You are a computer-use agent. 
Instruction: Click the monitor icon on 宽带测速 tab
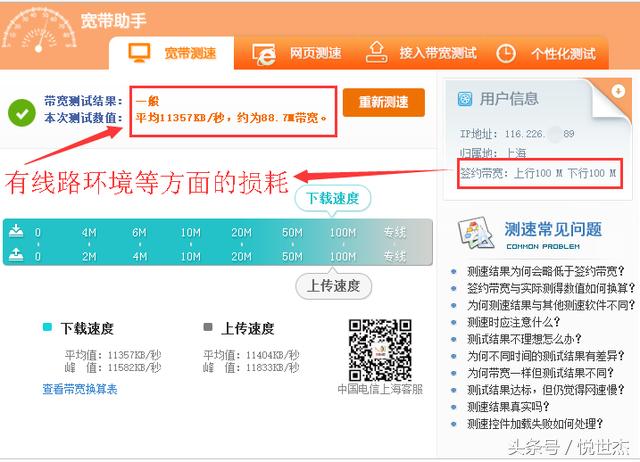pyautogui.click(x=139, y=53)
